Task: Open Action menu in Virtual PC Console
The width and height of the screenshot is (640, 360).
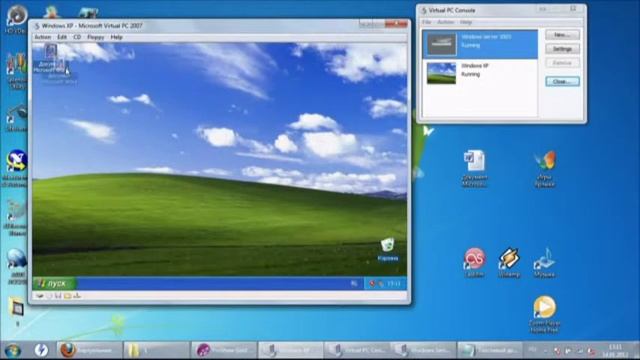Action: point(445,22)
